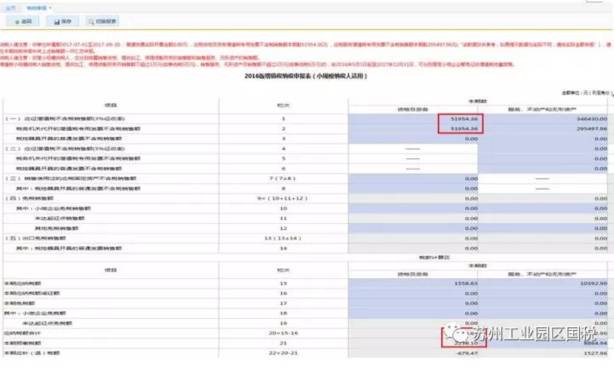Select the row 15 goods-column tax-payable cell

[413, 283]
